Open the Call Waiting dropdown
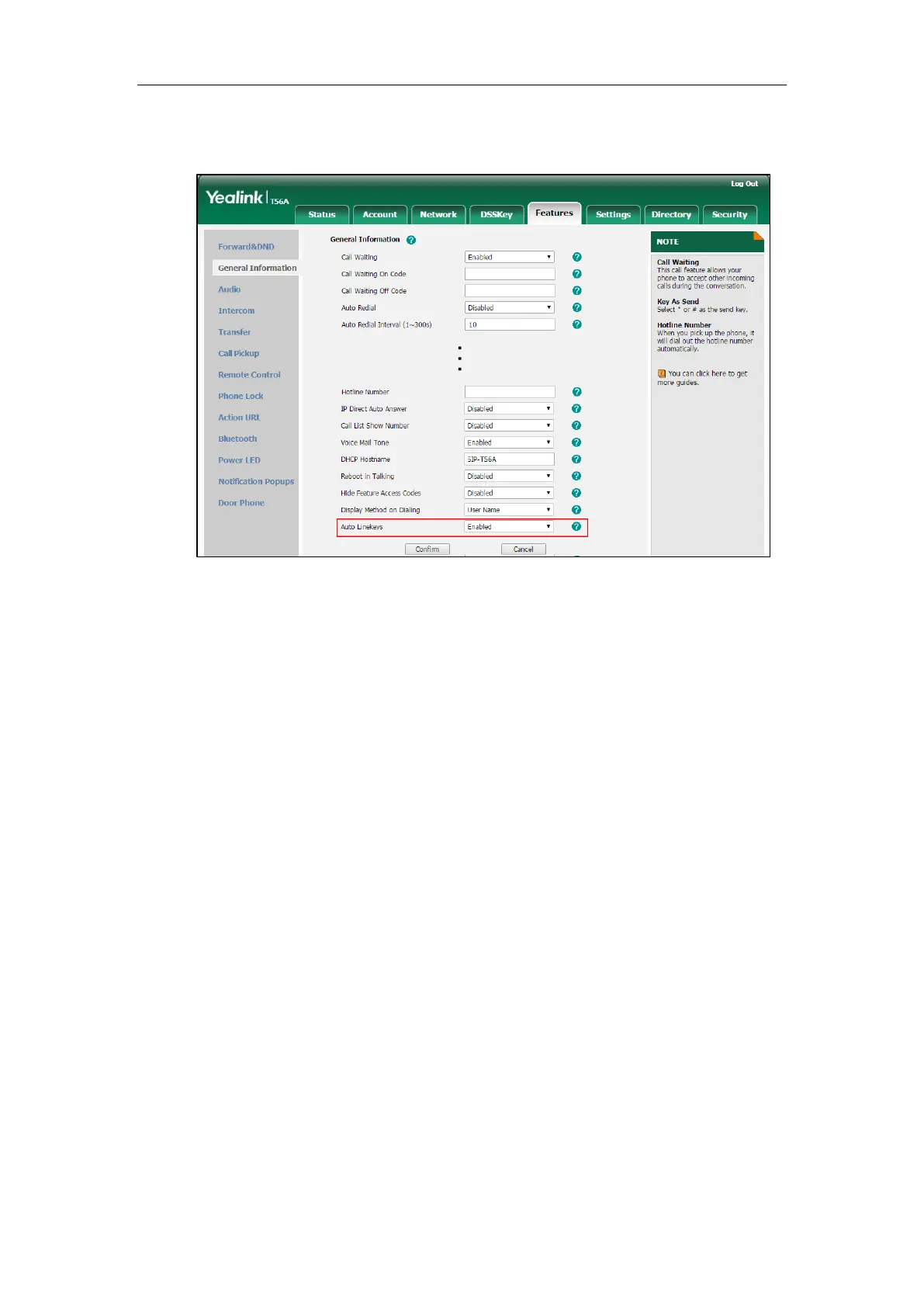924x1307 pixels. 510,257
